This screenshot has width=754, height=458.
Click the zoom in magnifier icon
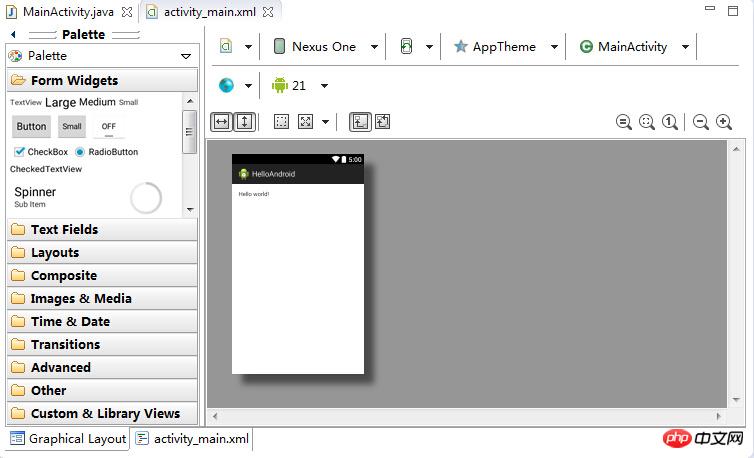[x=724, y=122]
